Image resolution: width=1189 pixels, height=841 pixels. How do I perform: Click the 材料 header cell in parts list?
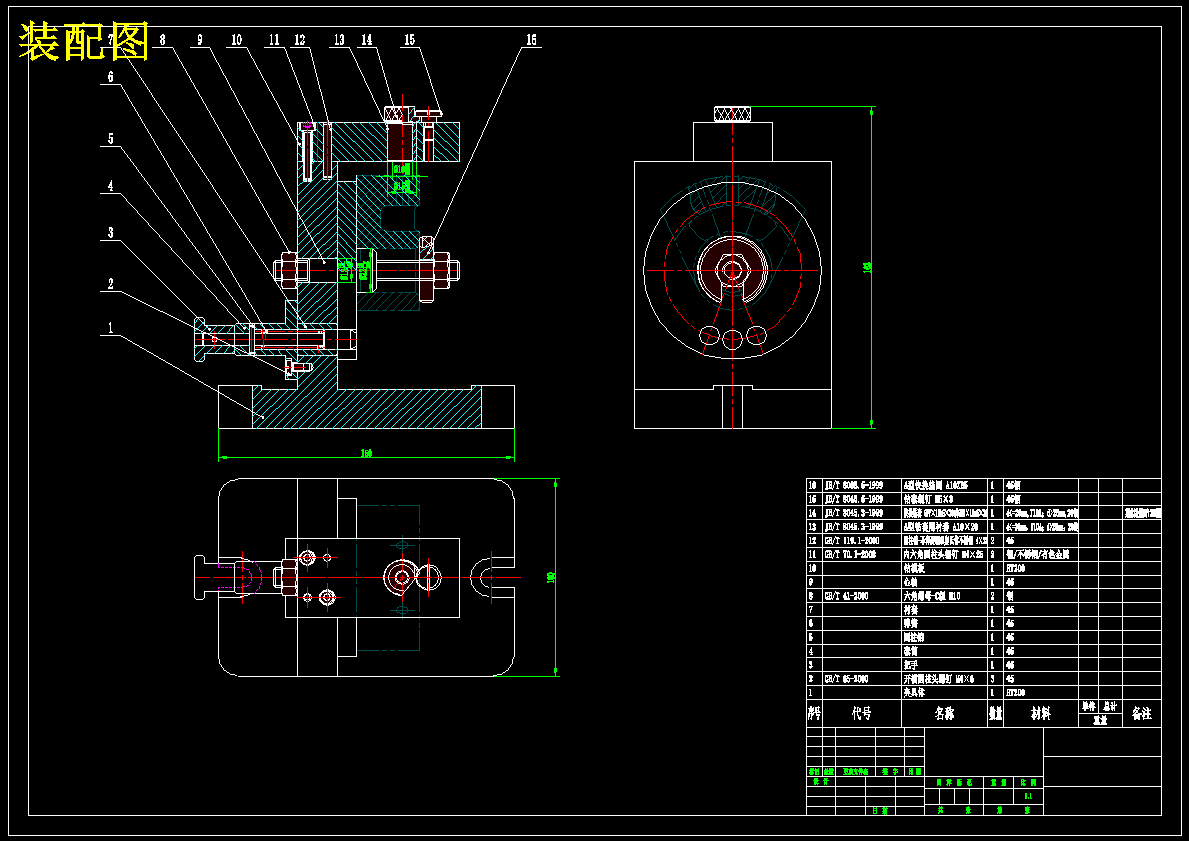point(1041,714)
